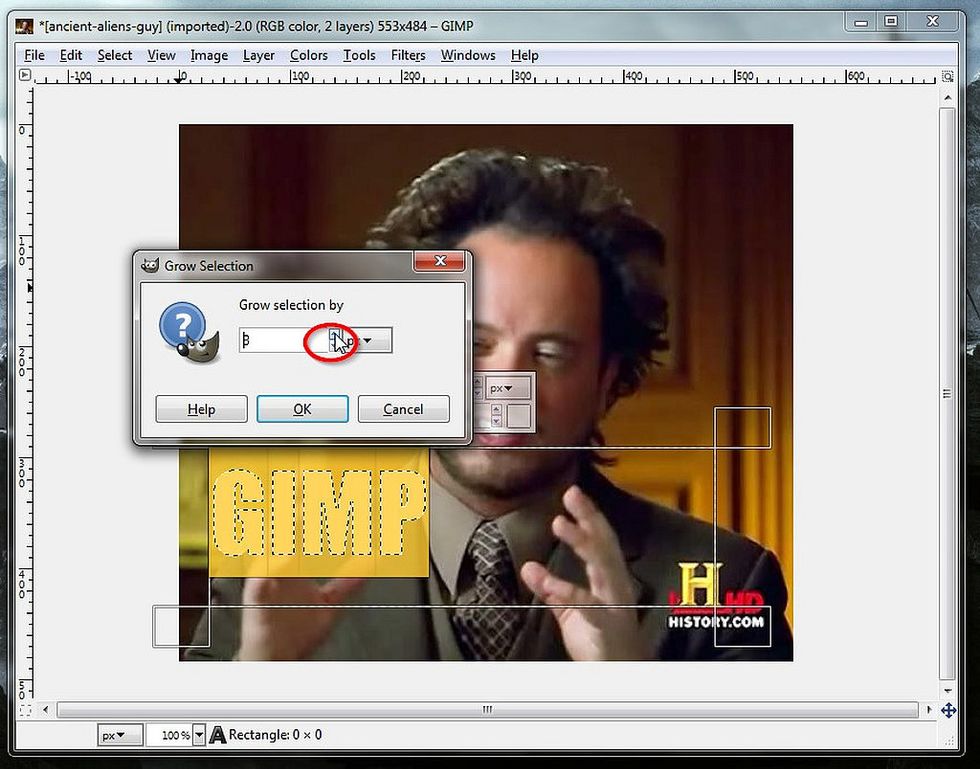The width and height of the screenshot is (980, 769).
Task: Cancel the Grow Selection dialog
Action: click(x=403, y=409)
